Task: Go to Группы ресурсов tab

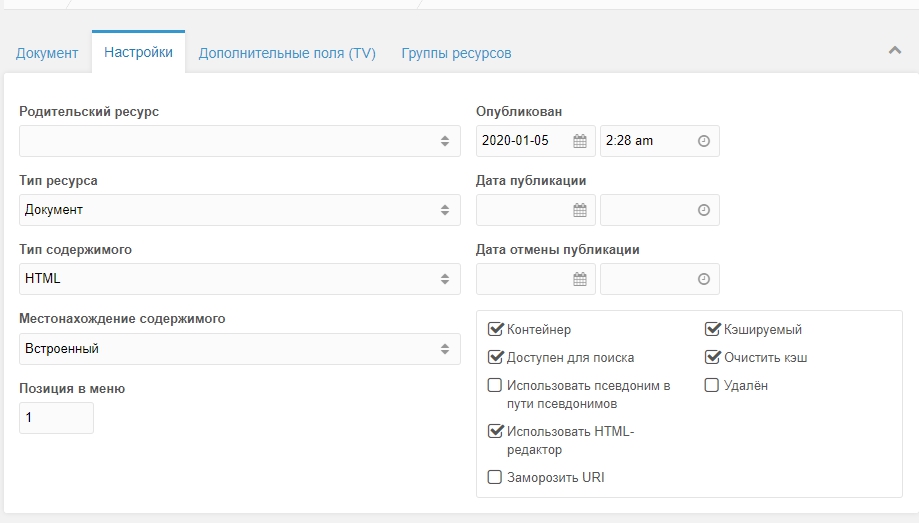Action: (x=457, y=53)
